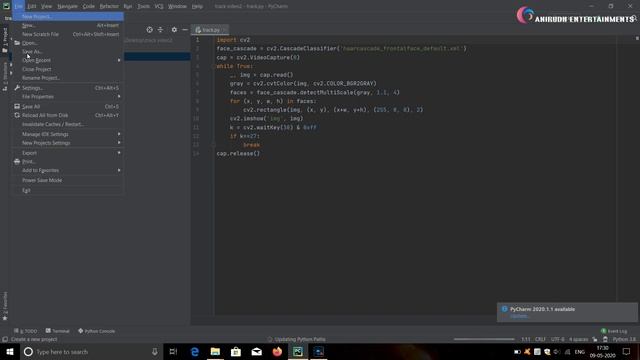
Task: Choose Save All in the File menu
Action: [68, 107]
